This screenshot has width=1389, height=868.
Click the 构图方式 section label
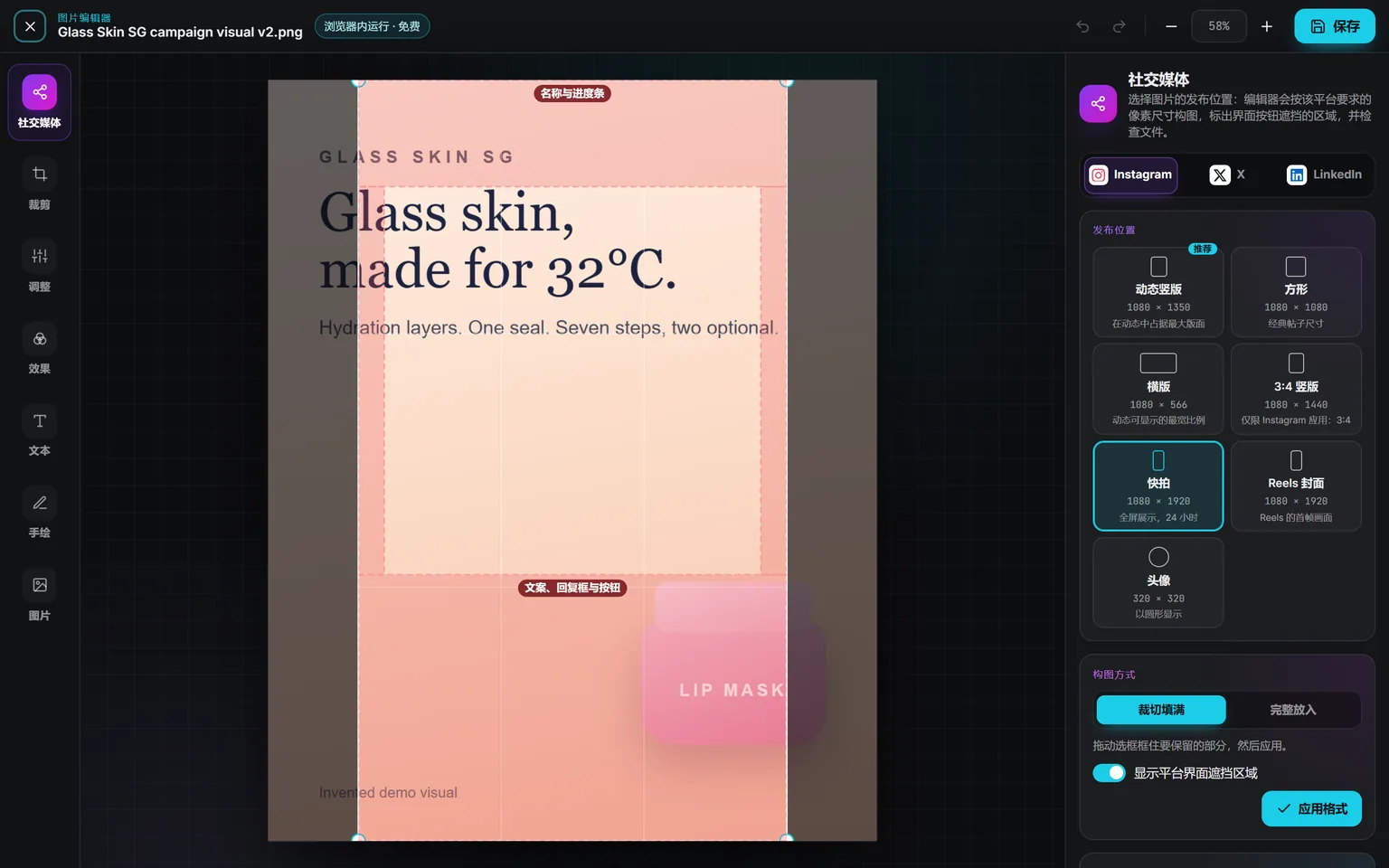click(1114, 675)
